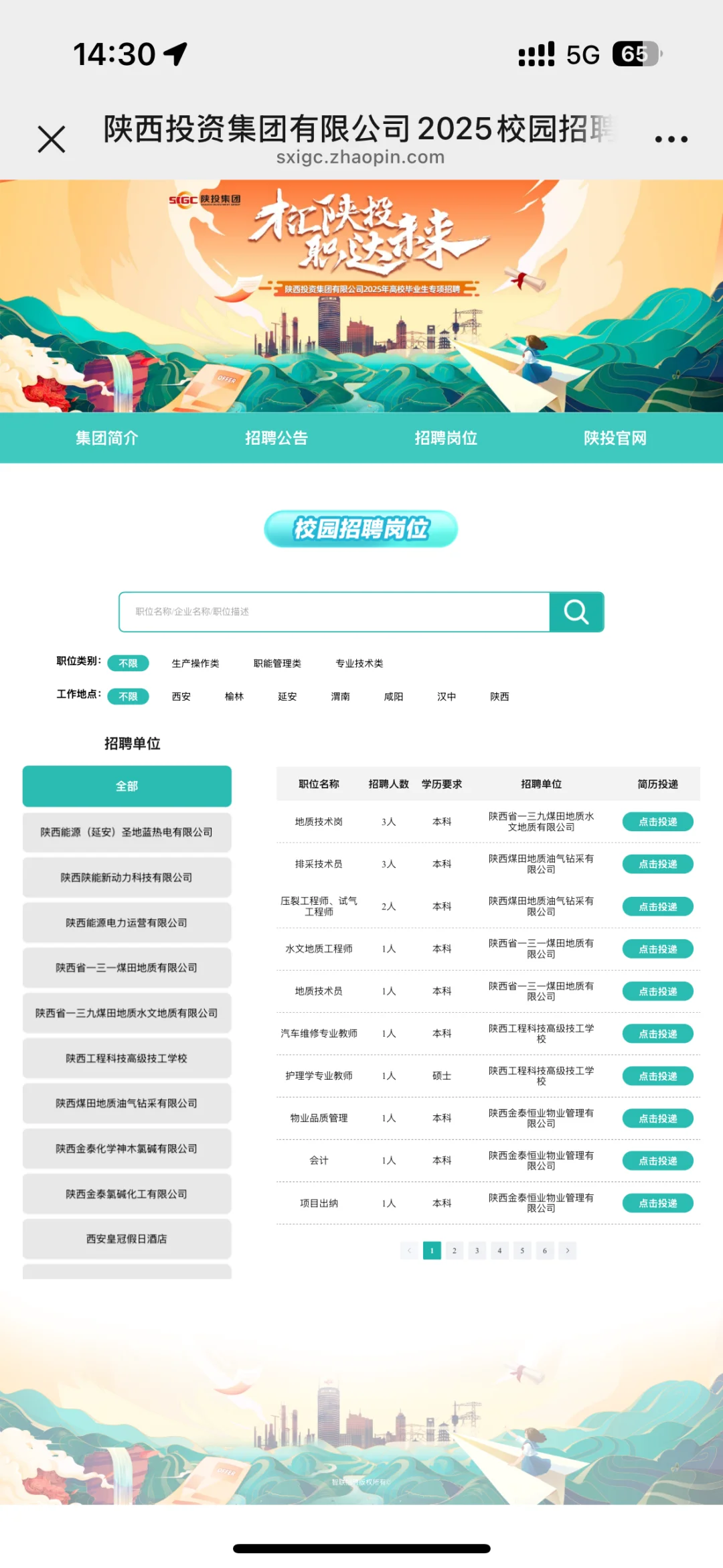Select 陕西煤田地质油气钻采有限公司 unit
The height and width of the screenshot is (1568, 723).
127,1103
